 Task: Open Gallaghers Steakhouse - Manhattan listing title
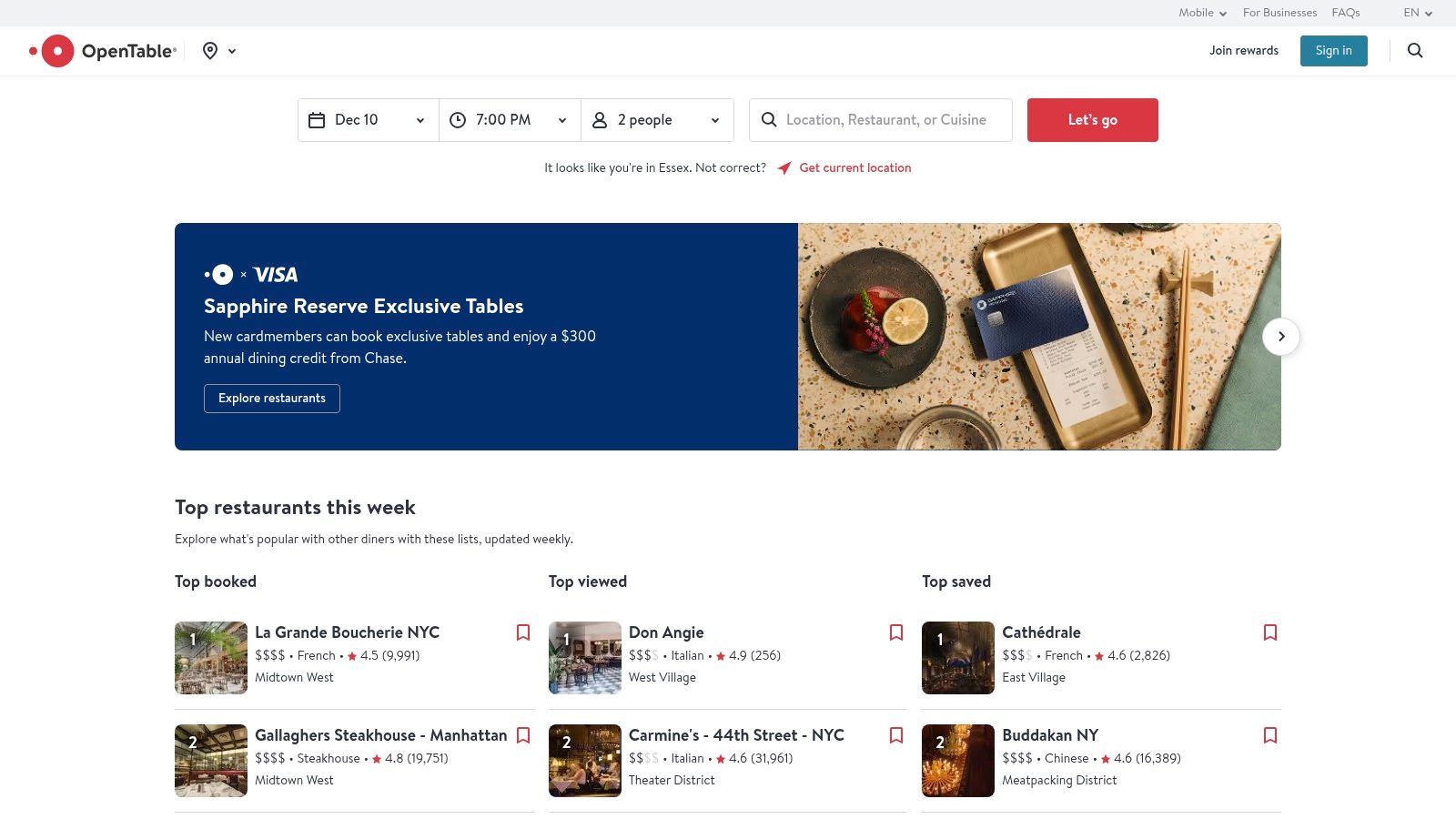(381, 735)
